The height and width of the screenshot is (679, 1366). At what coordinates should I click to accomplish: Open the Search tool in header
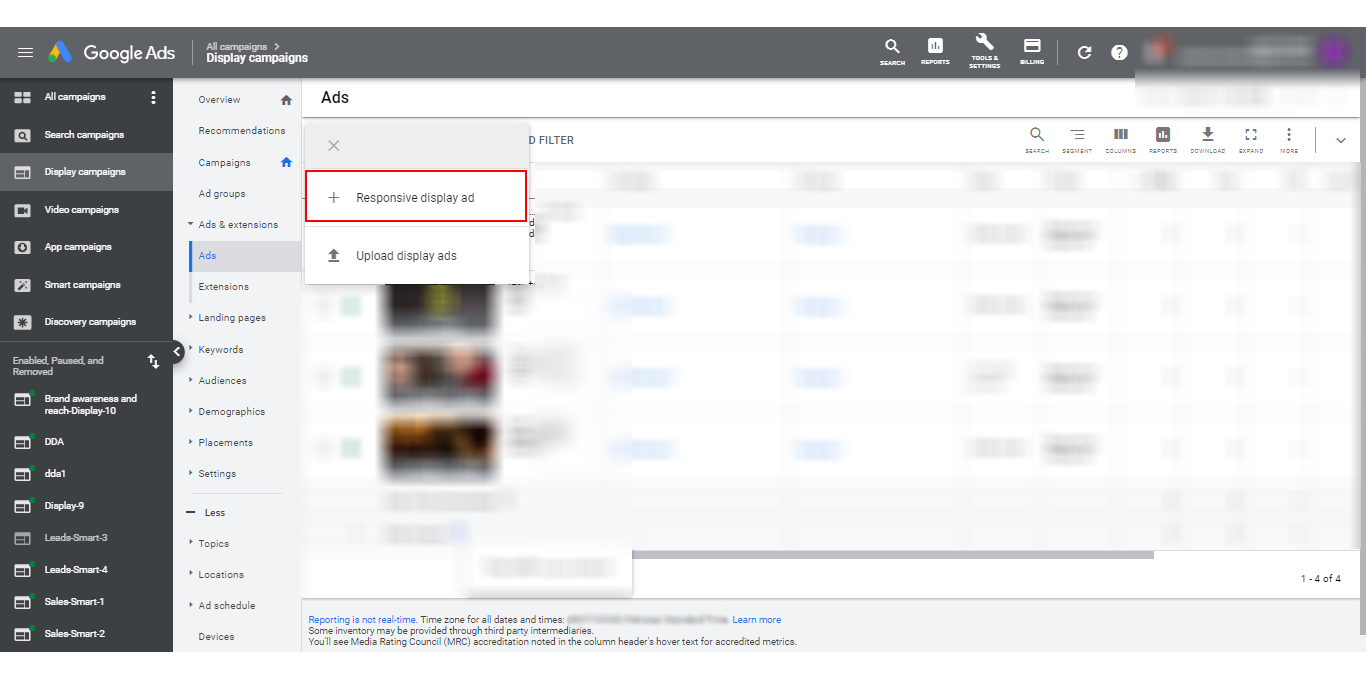tap(892, 52)
